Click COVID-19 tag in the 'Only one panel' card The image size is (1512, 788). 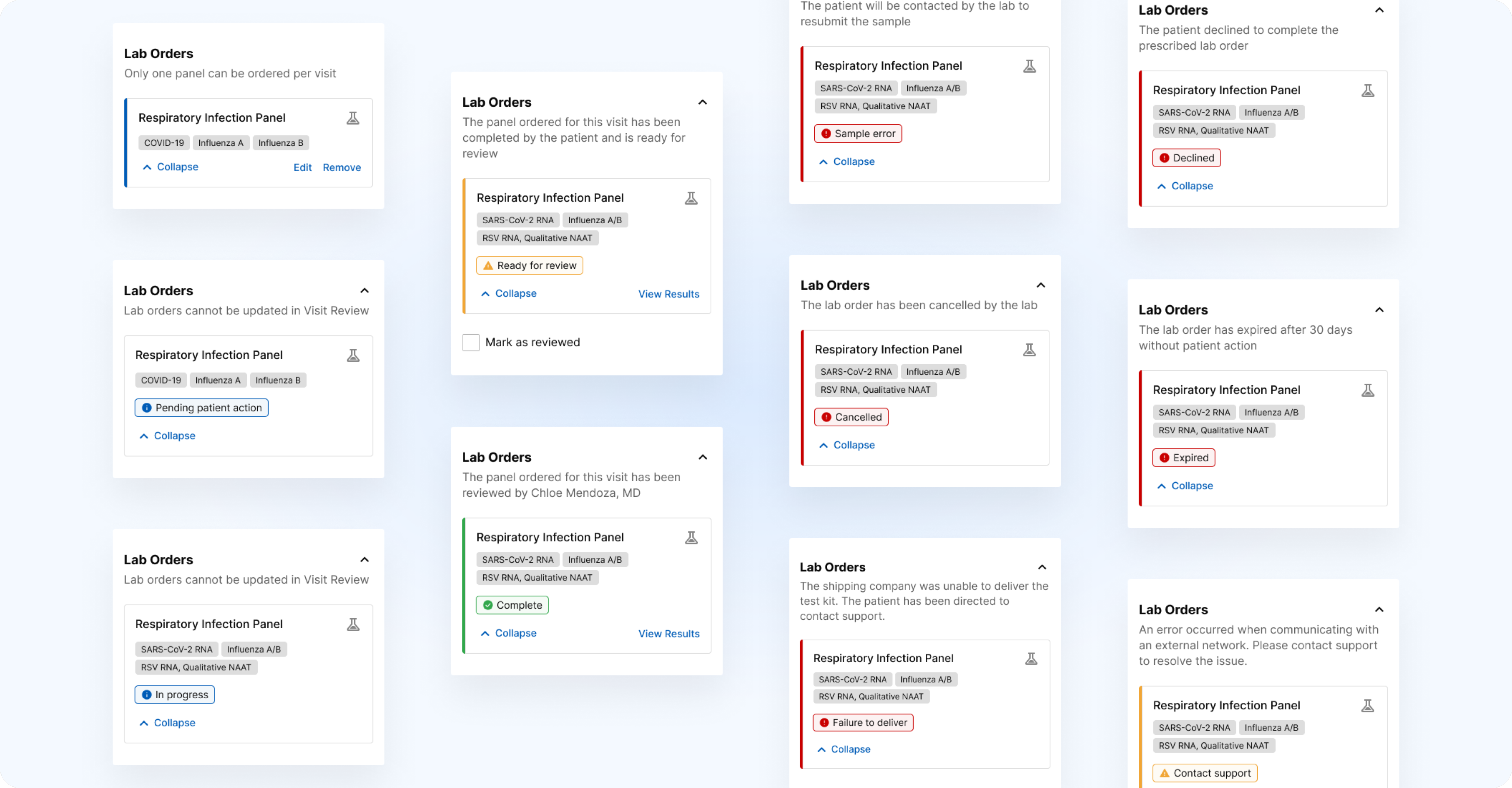click(164, 142)
